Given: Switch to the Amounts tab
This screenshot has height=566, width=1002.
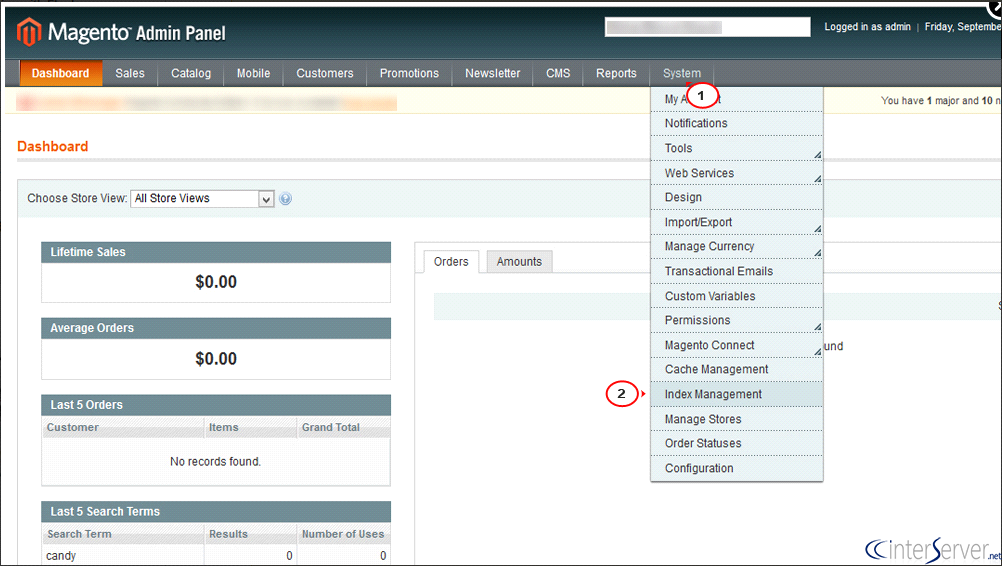Looking at the screenshot, I should point(519,262).
